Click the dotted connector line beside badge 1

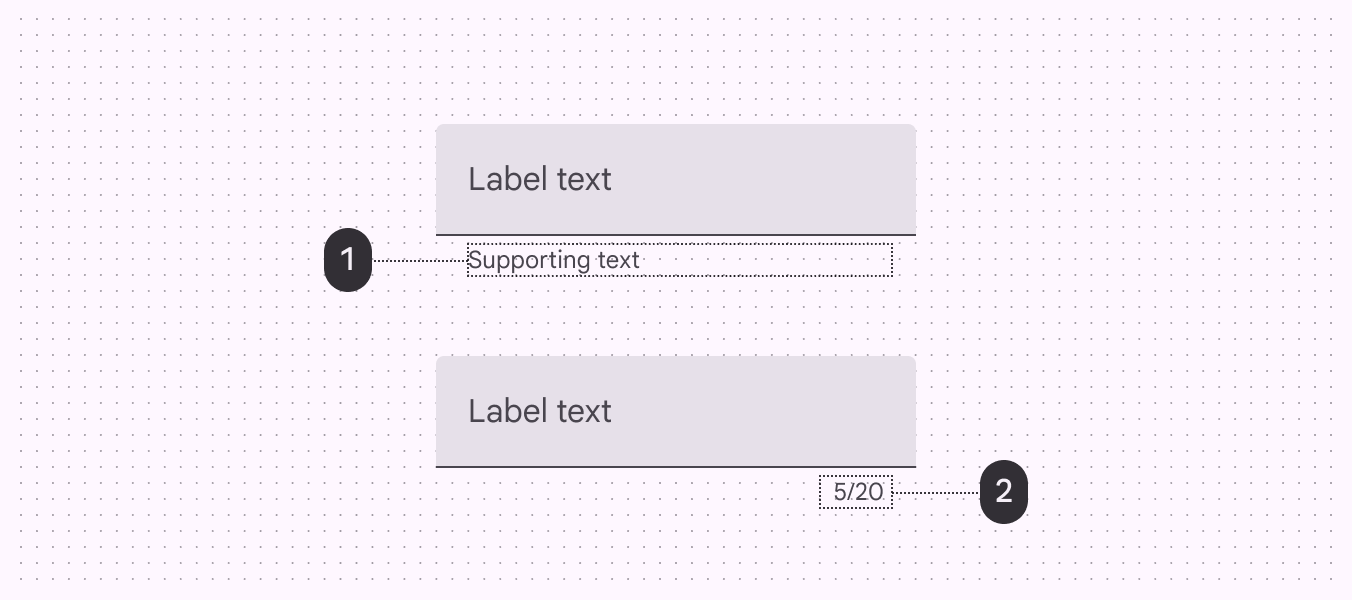420,261
